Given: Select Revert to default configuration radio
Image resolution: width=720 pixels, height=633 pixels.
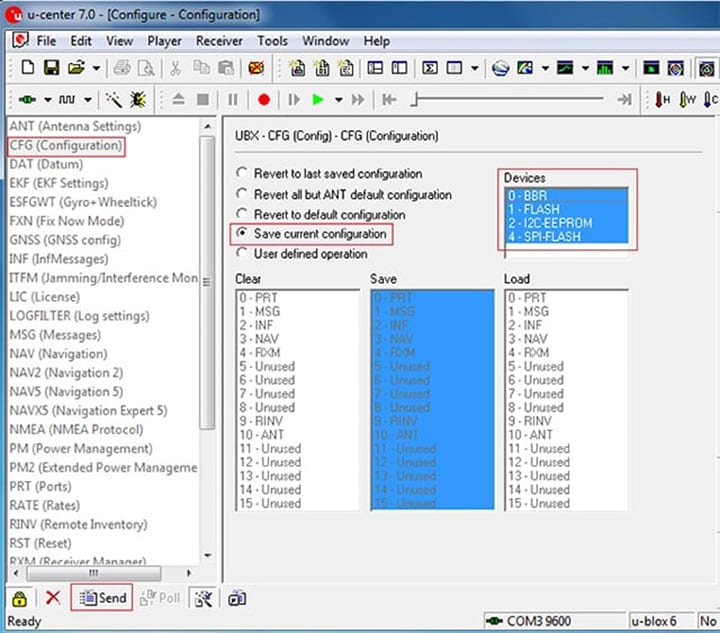Looking at the screenshot, I should point(321,214).
